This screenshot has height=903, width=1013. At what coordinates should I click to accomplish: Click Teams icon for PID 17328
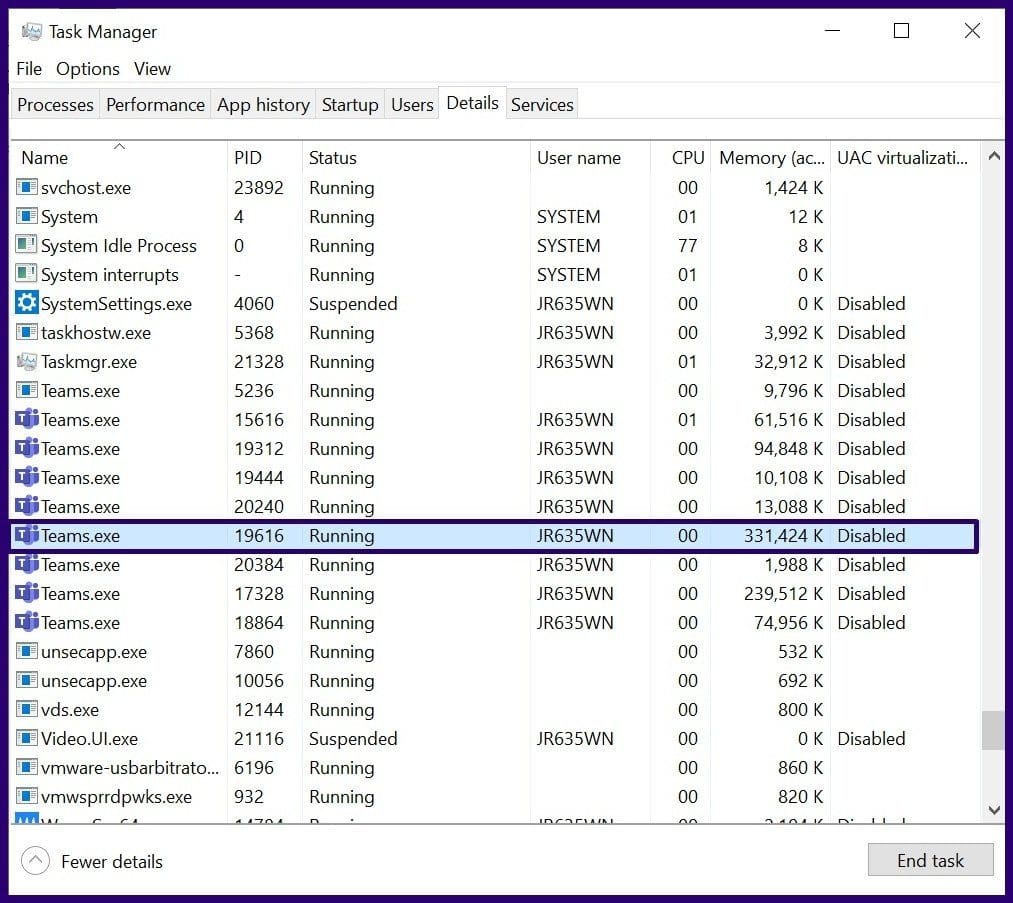coord(26,593)
